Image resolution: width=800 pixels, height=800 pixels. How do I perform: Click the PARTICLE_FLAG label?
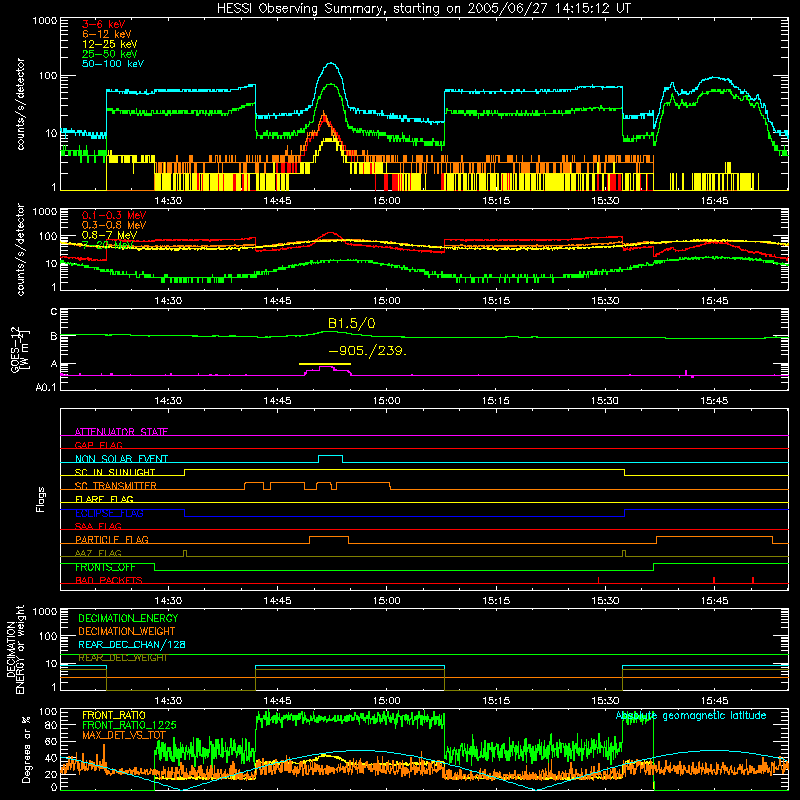(x=112, y=539)
